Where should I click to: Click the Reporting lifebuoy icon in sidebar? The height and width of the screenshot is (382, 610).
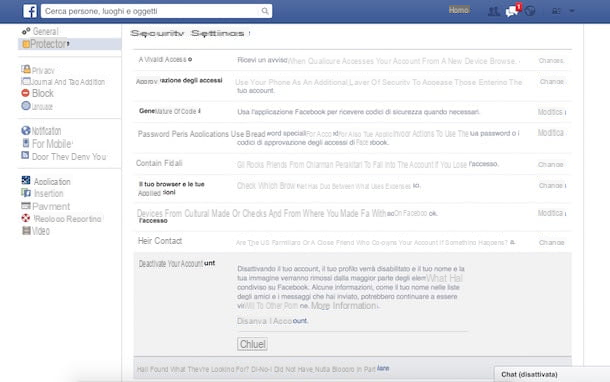(26, 218)
